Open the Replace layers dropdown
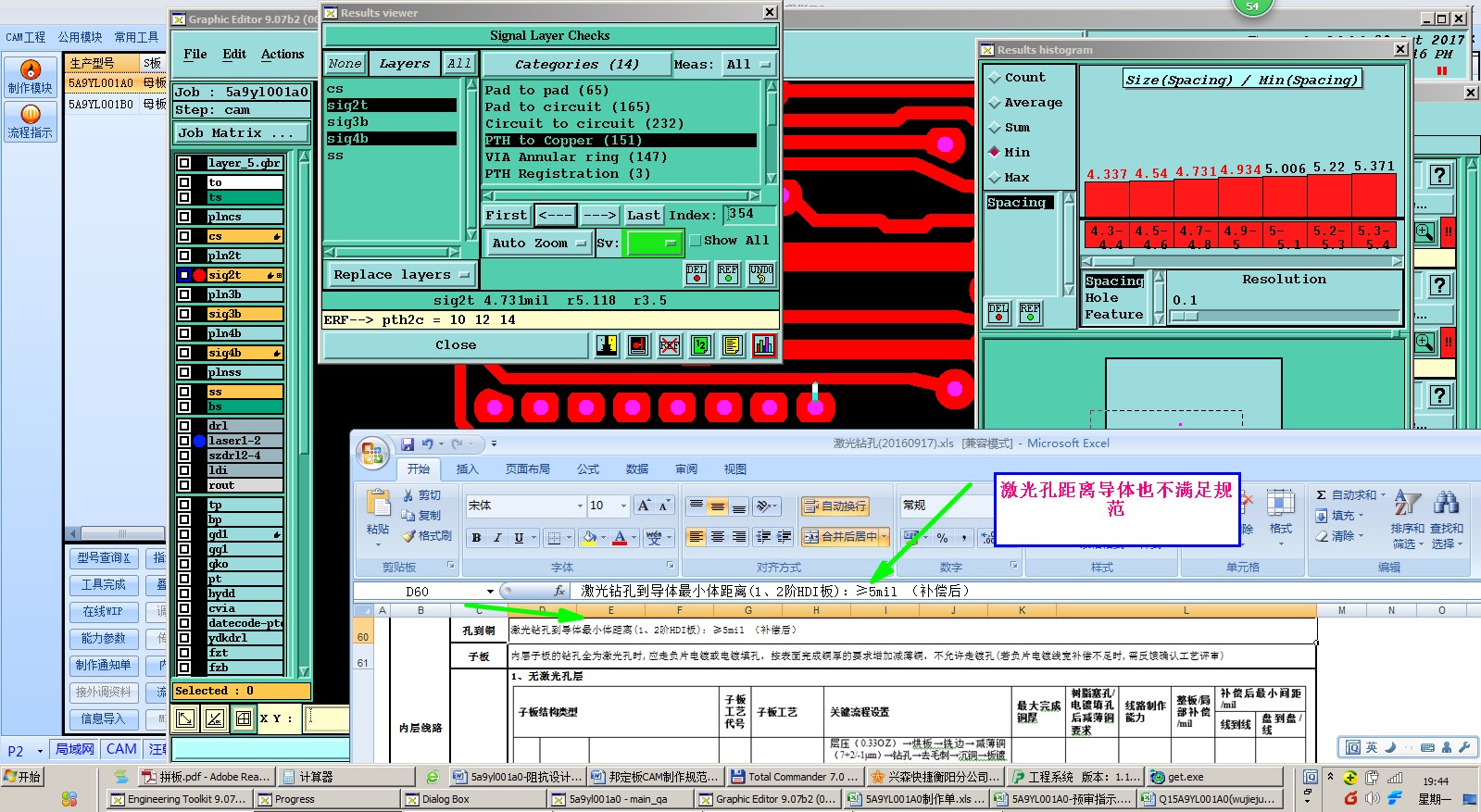Viewport: 1481px width, 812px height. (x=401, y=275)
